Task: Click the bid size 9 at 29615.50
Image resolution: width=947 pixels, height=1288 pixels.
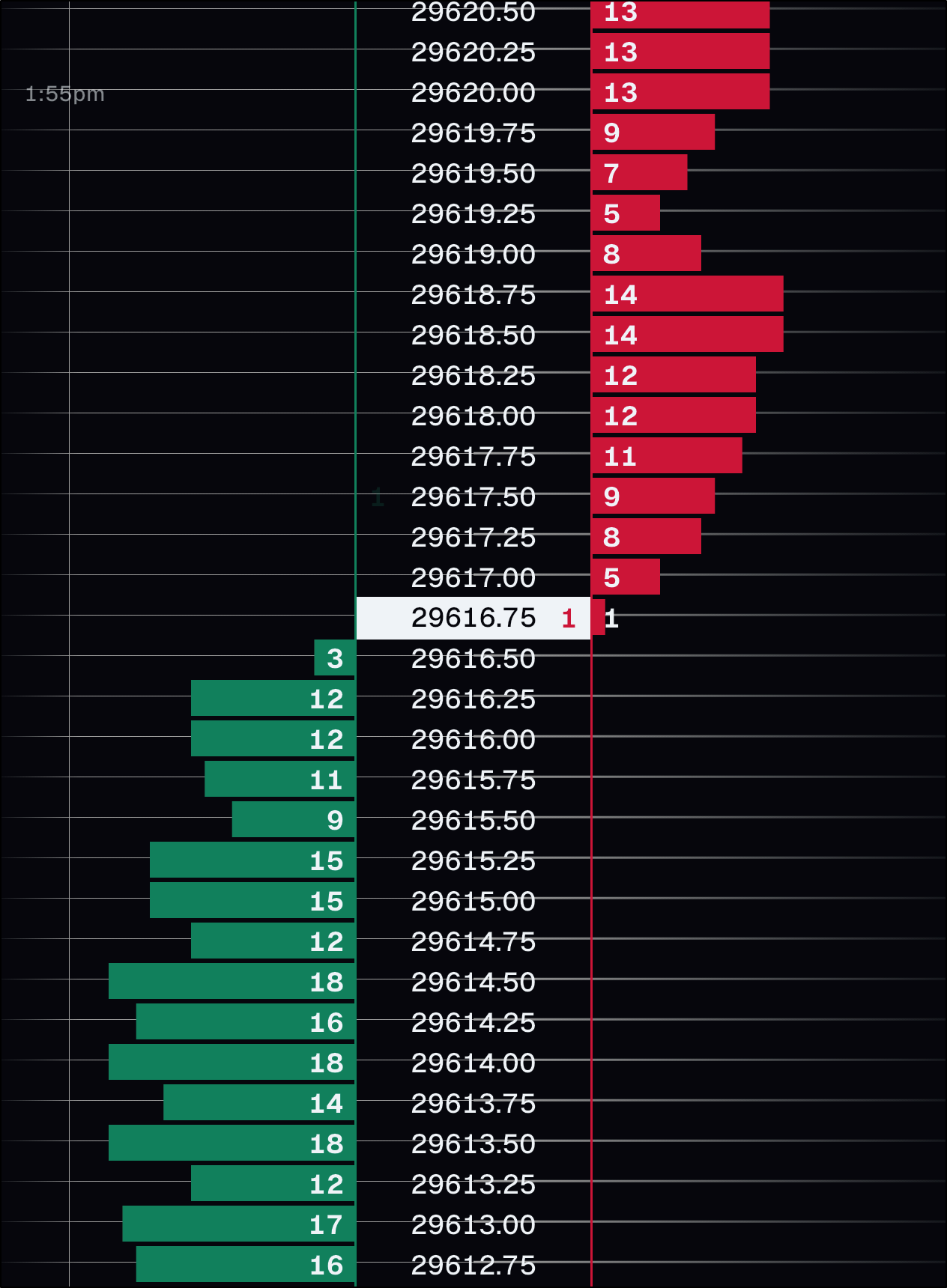Action: pyautogui.click(x=335, y=820)
